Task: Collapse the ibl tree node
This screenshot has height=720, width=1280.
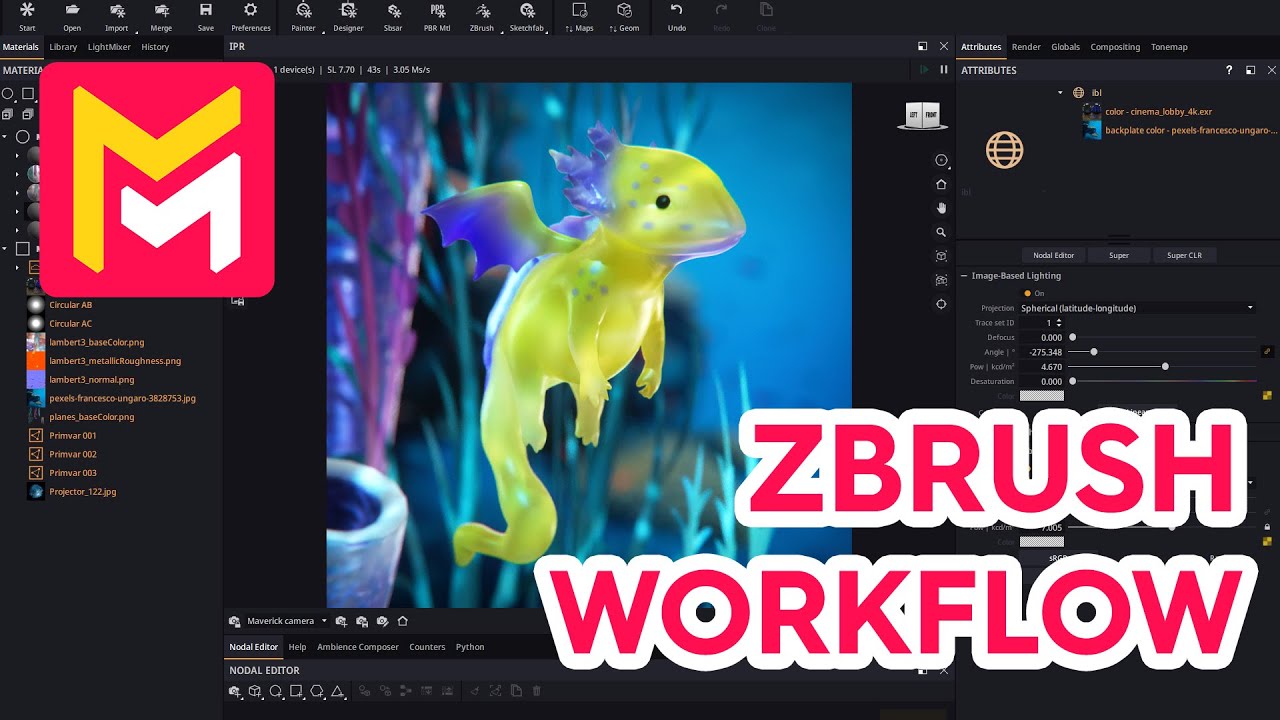Action: tap(1060, 93)
